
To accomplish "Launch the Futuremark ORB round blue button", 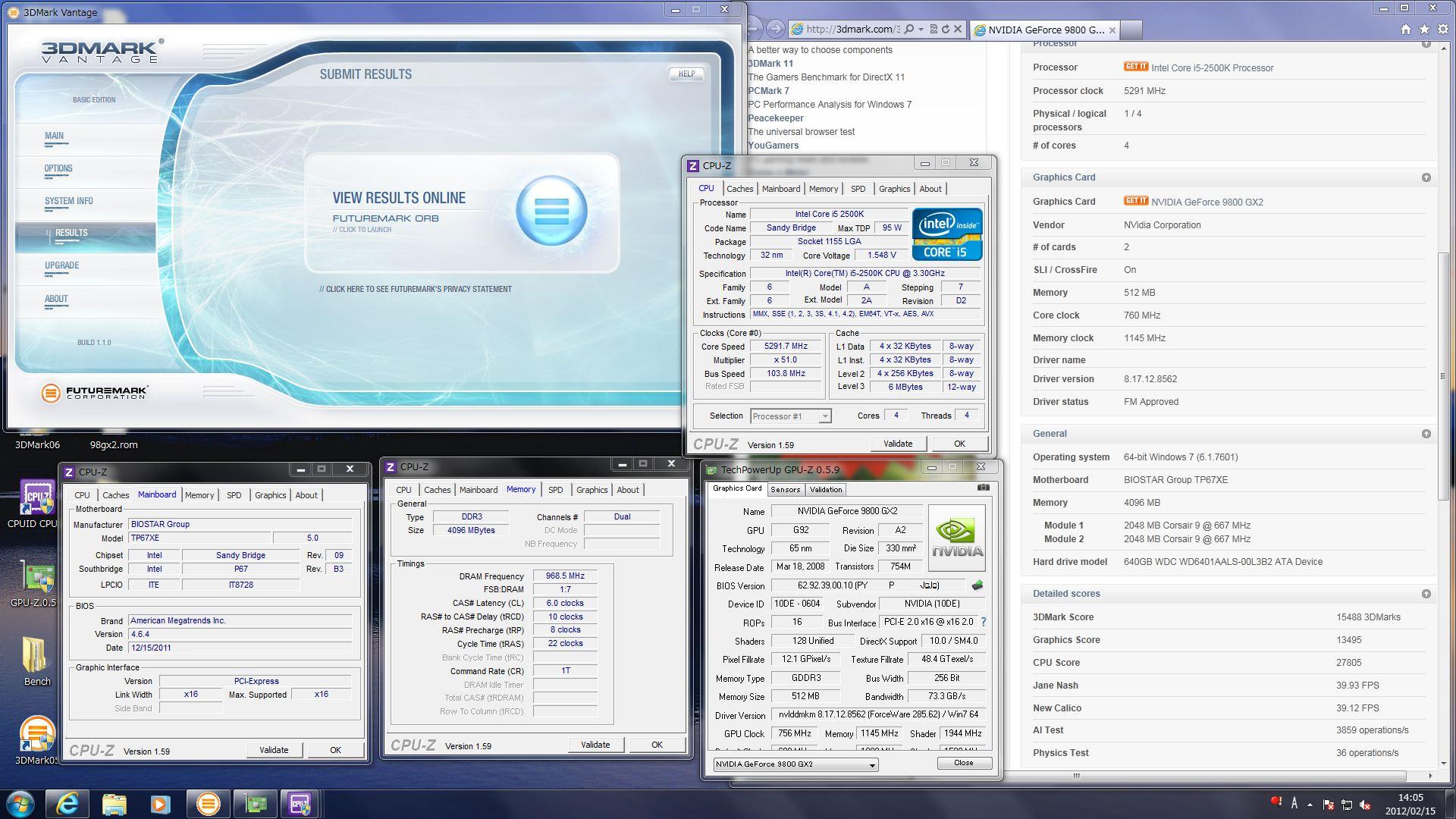I will (x=551, y=211).
